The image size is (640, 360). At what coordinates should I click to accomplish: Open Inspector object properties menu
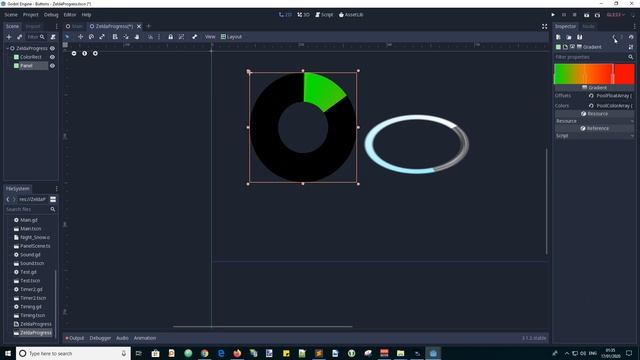click(631, 47)
